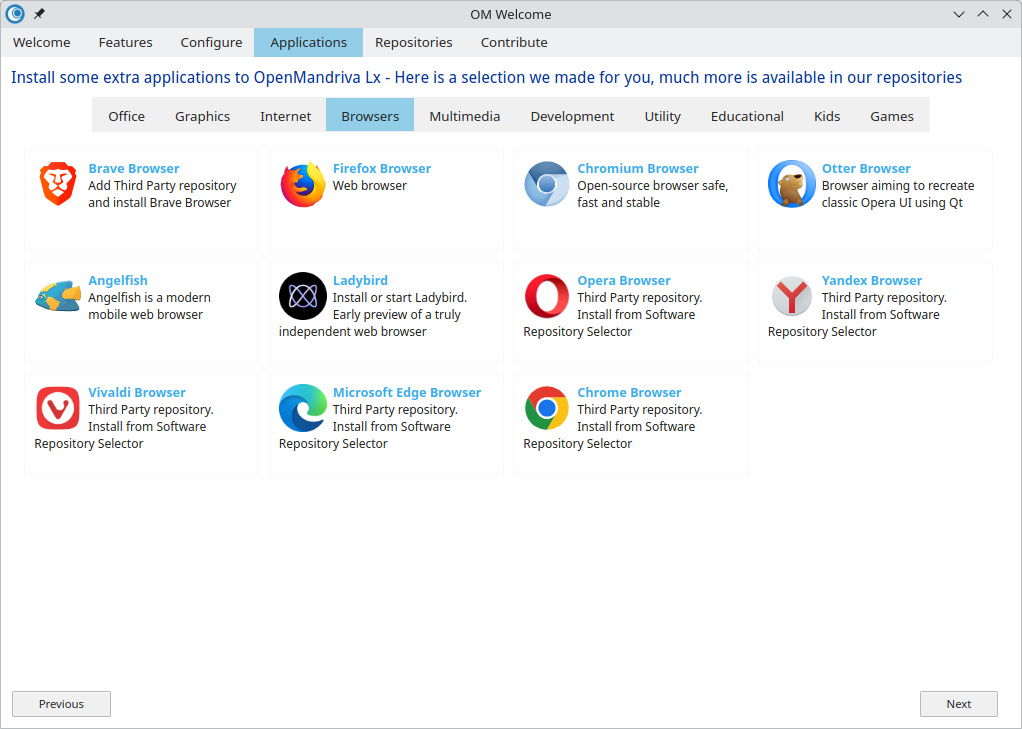The height and width of the screenshot is (729, 1022).
Task: Click the Next button
Action: 959,704
